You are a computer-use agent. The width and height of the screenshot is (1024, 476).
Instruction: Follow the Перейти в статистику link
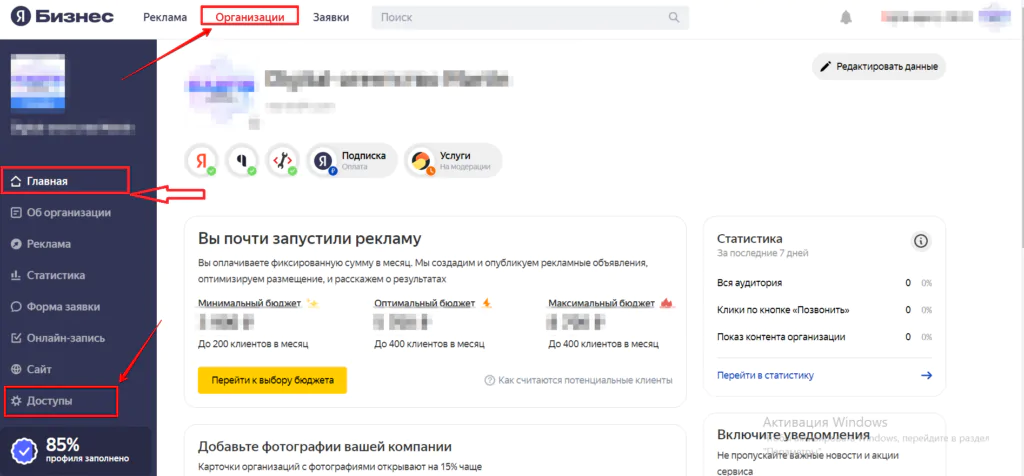pos(766,376)
